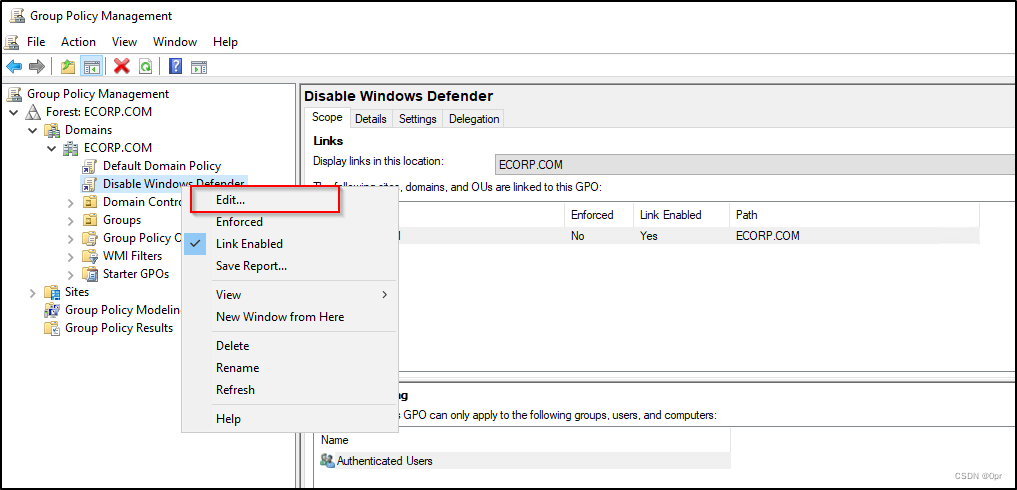The image size is (1017, 490).
Task: Sort by the Link Enabled column header
Action: tap(681, 215)
